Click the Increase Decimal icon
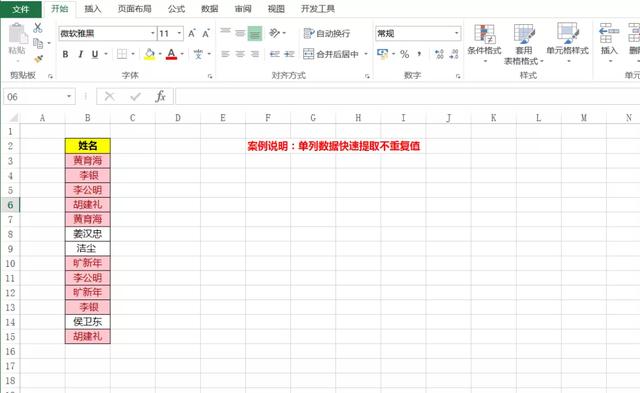 pos(439,54)
